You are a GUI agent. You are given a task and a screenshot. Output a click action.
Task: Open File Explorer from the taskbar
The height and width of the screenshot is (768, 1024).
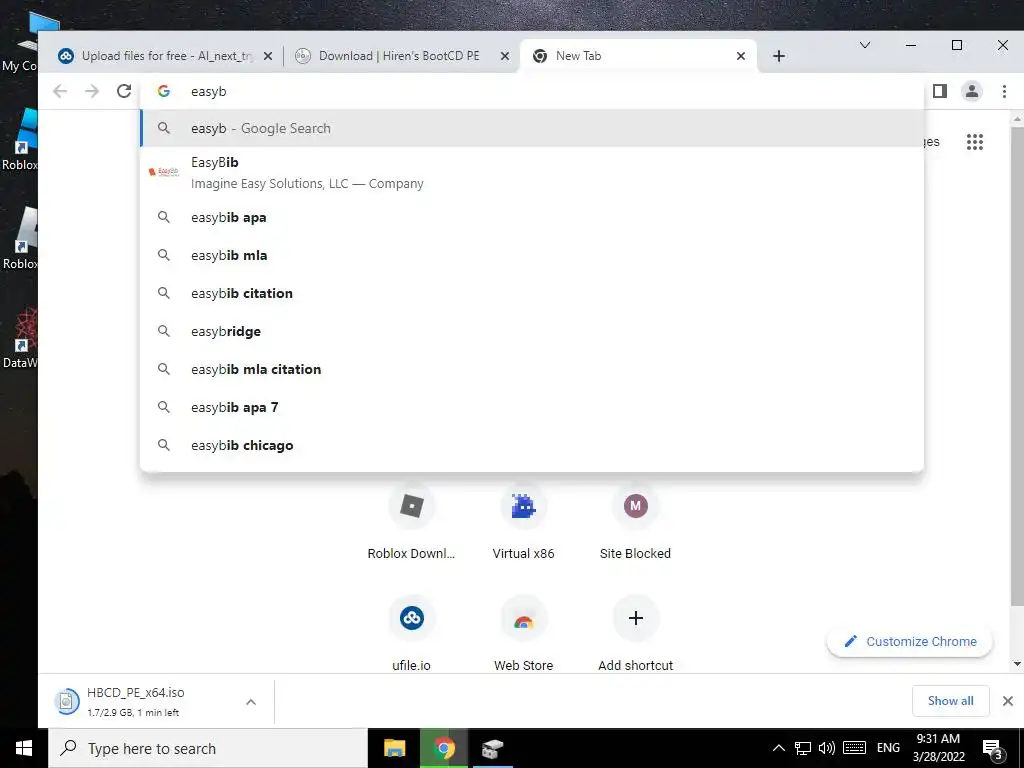[394, 748]
